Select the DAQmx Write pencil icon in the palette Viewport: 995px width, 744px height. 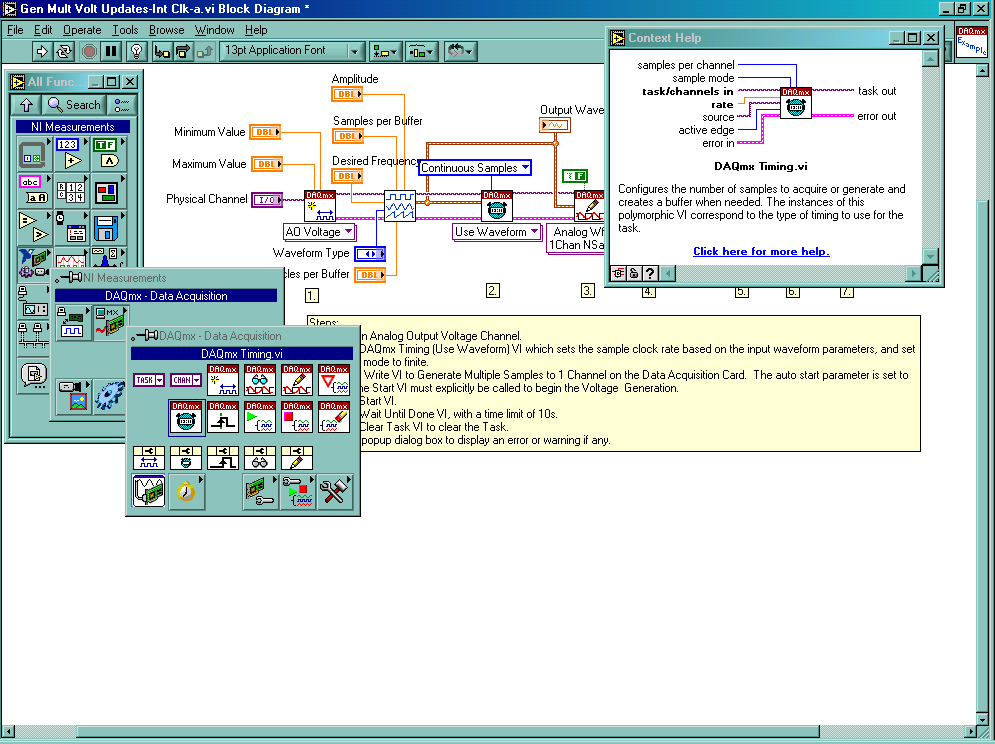pyautogui.click(x=297, y=380)
